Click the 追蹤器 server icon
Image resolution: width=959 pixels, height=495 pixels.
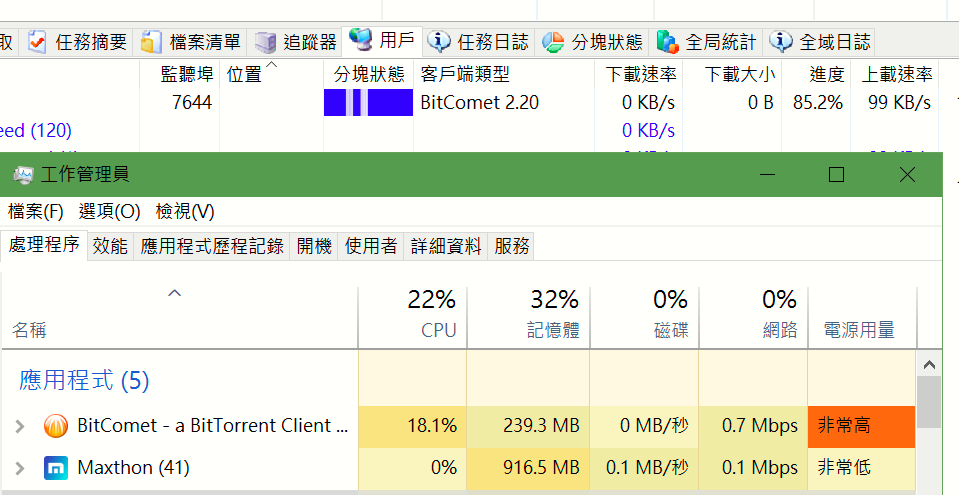click(x=265, y=42)
